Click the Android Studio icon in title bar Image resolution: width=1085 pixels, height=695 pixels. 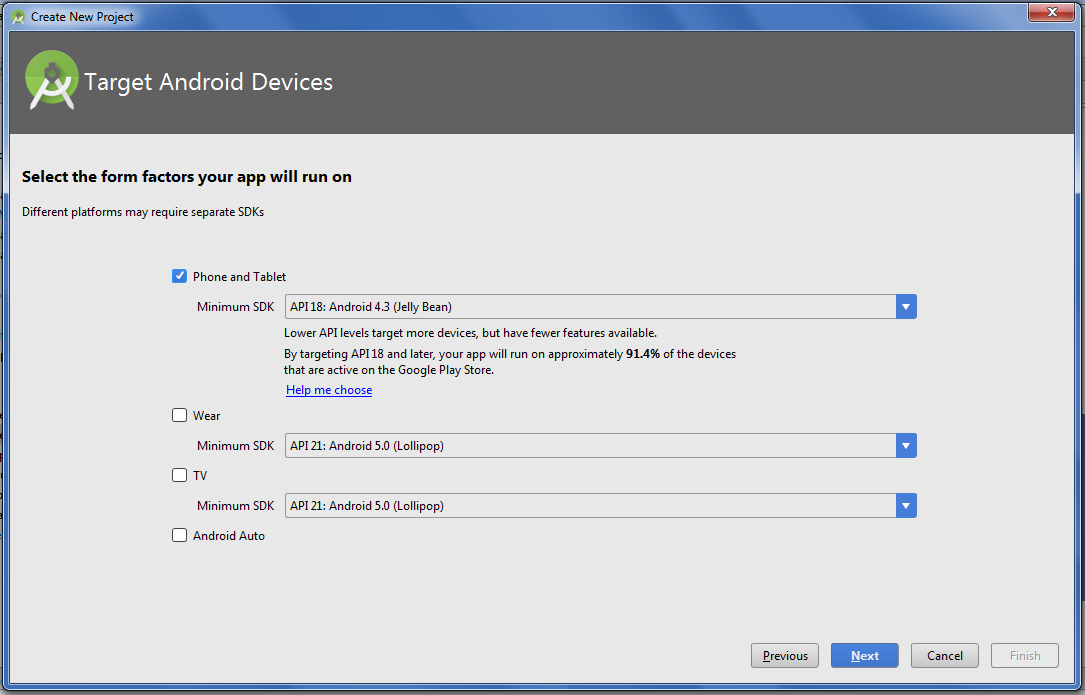17,16
